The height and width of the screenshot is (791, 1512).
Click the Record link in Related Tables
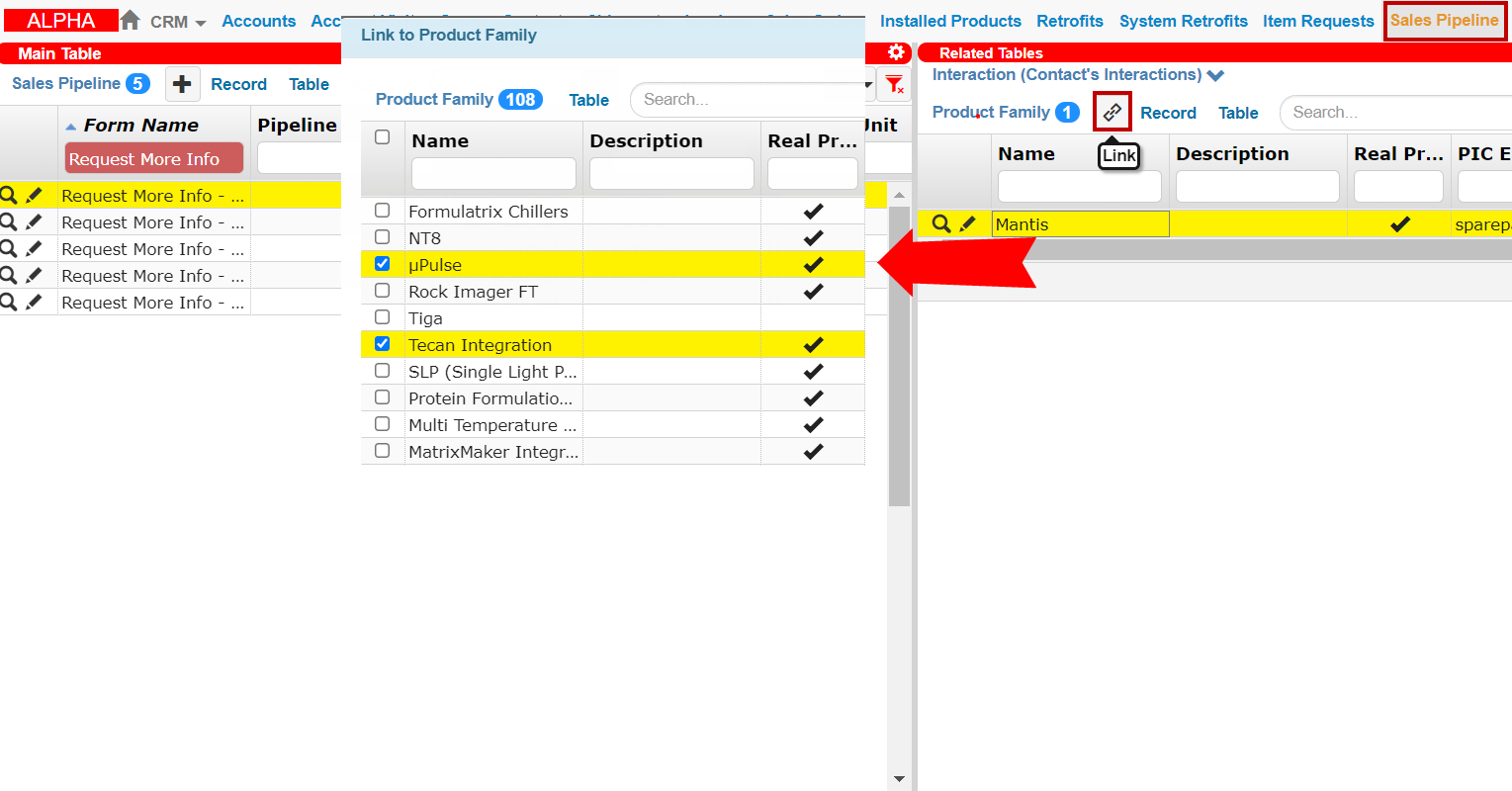pos(1168,113)
